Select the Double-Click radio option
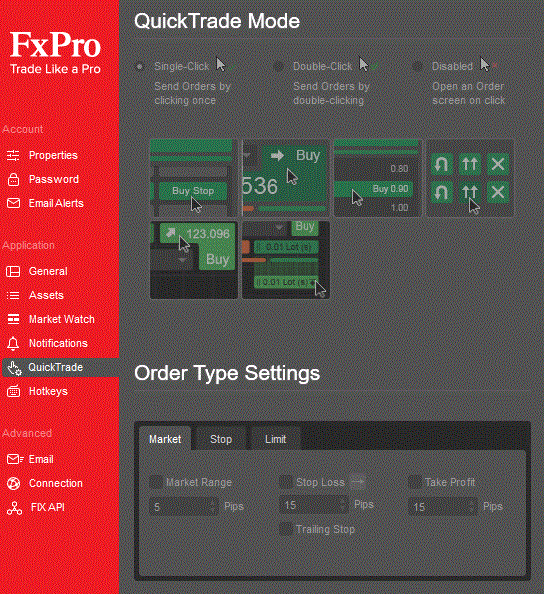 [278, 67]
